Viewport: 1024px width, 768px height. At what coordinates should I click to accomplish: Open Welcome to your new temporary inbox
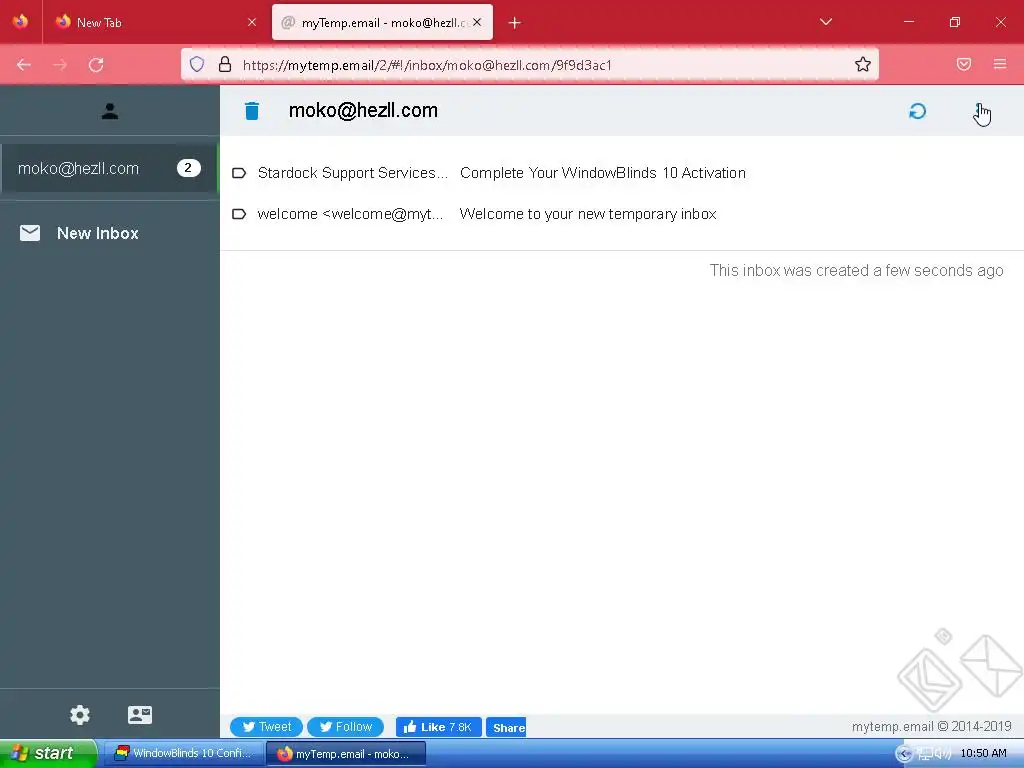(x=588, y=214)
